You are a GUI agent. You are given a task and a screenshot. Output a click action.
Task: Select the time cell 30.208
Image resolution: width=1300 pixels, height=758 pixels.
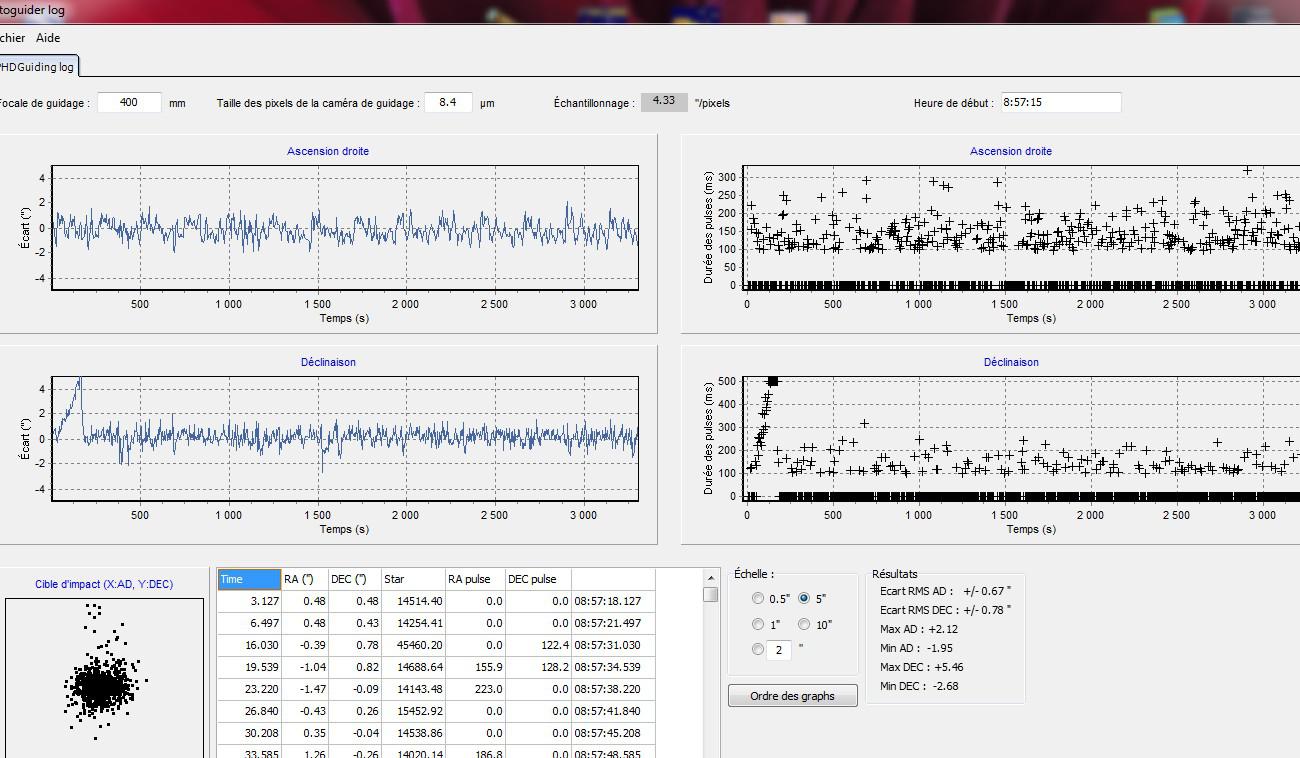(249, 733)
